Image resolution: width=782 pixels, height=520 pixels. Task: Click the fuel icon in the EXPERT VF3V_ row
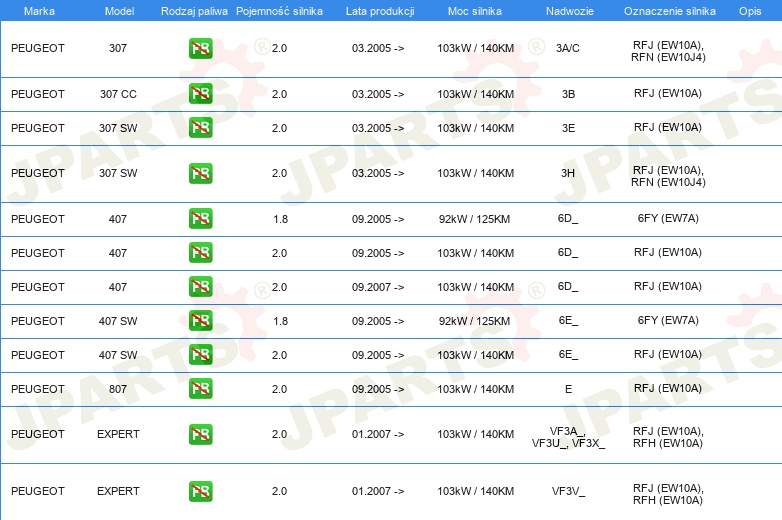coord(200,491)
